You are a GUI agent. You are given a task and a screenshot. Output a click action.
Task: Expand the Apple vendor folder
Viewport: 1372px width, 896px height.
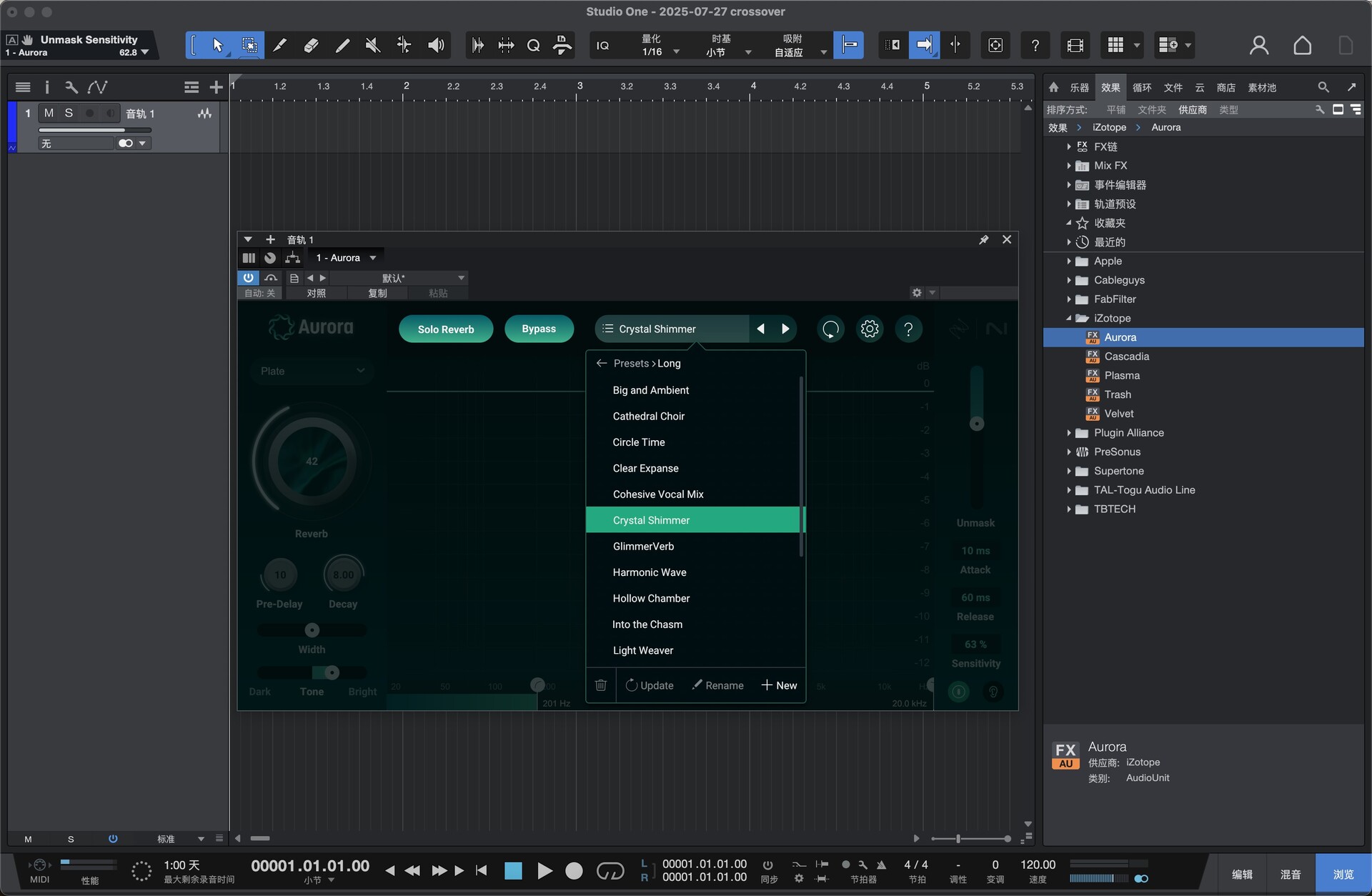coord(1069,261)
